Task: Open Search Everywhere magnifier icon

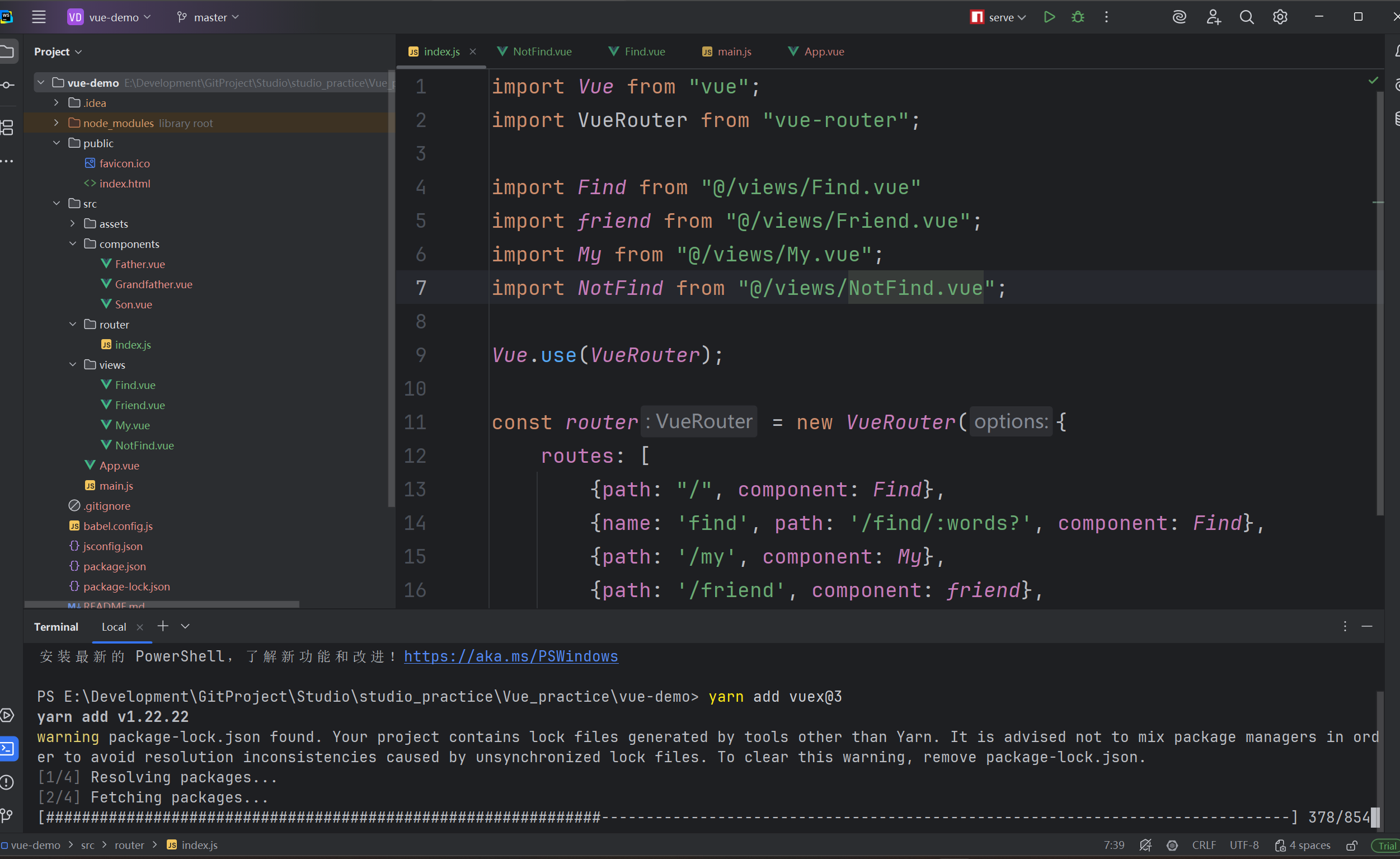Action: pos(1246,17)
